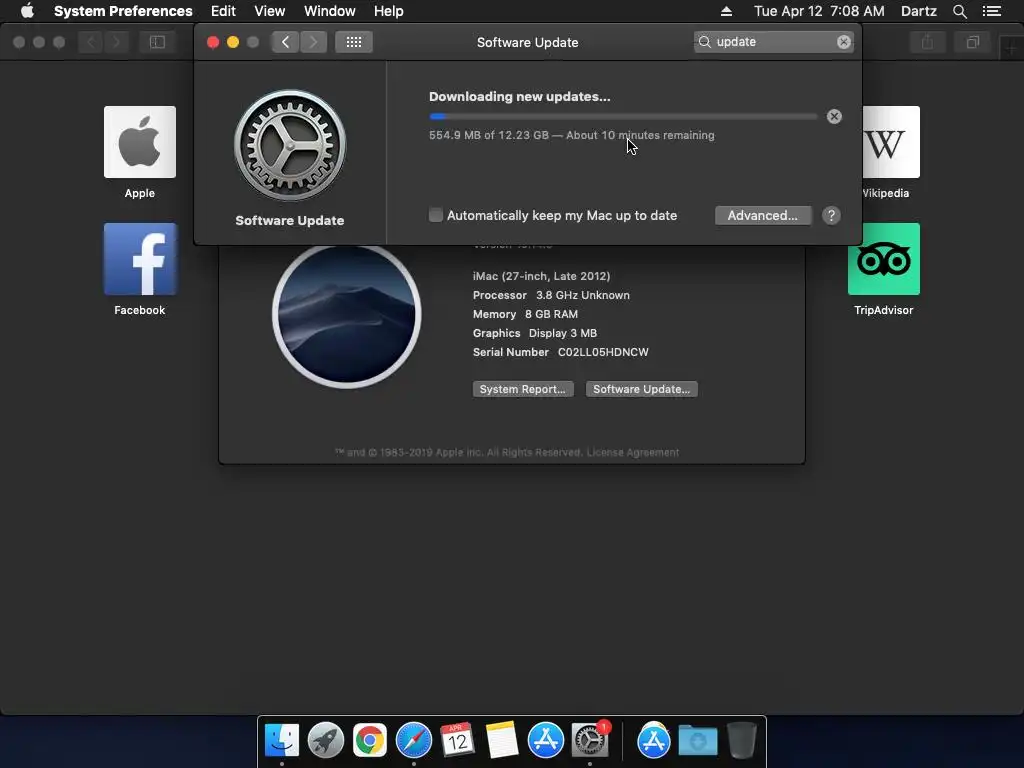Open Spotlight search in menu bar
The image size is (1024, 768).
click(x=959, y=11)
